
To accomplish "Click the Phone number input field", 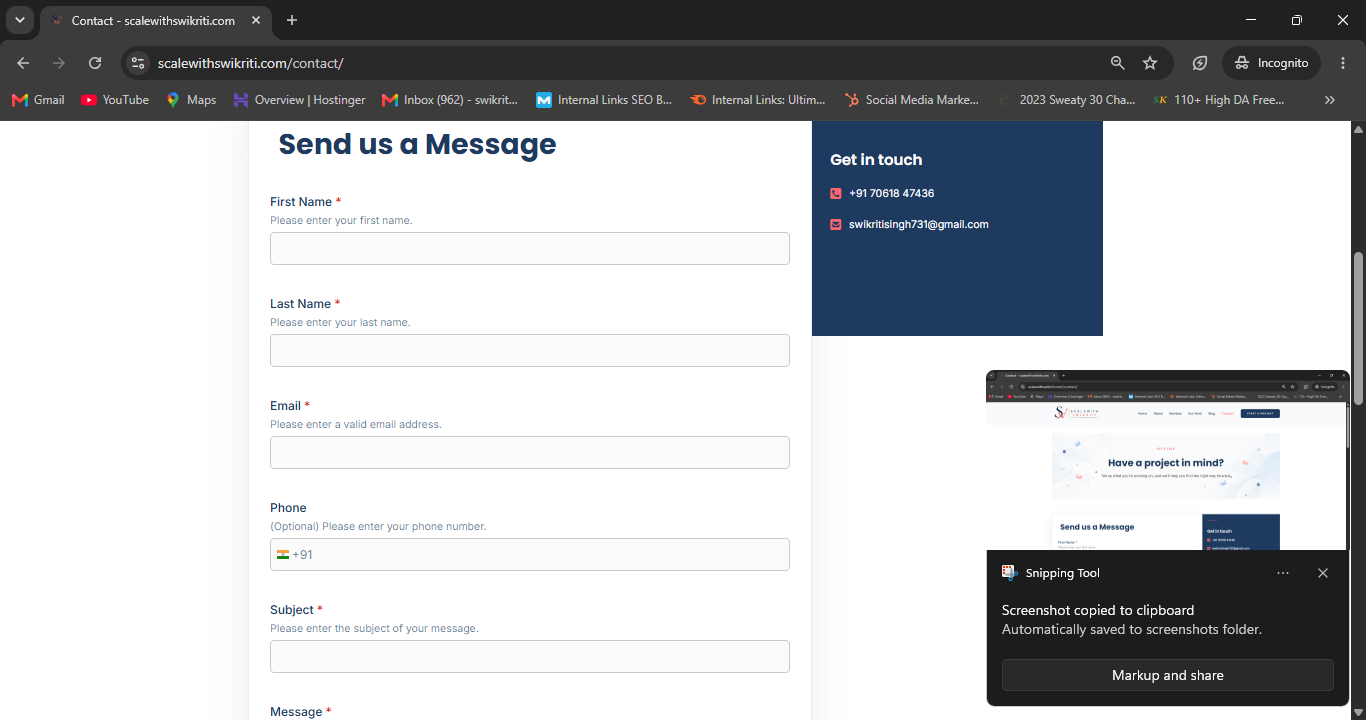I will pyautogui.click(x=530, y=555).
